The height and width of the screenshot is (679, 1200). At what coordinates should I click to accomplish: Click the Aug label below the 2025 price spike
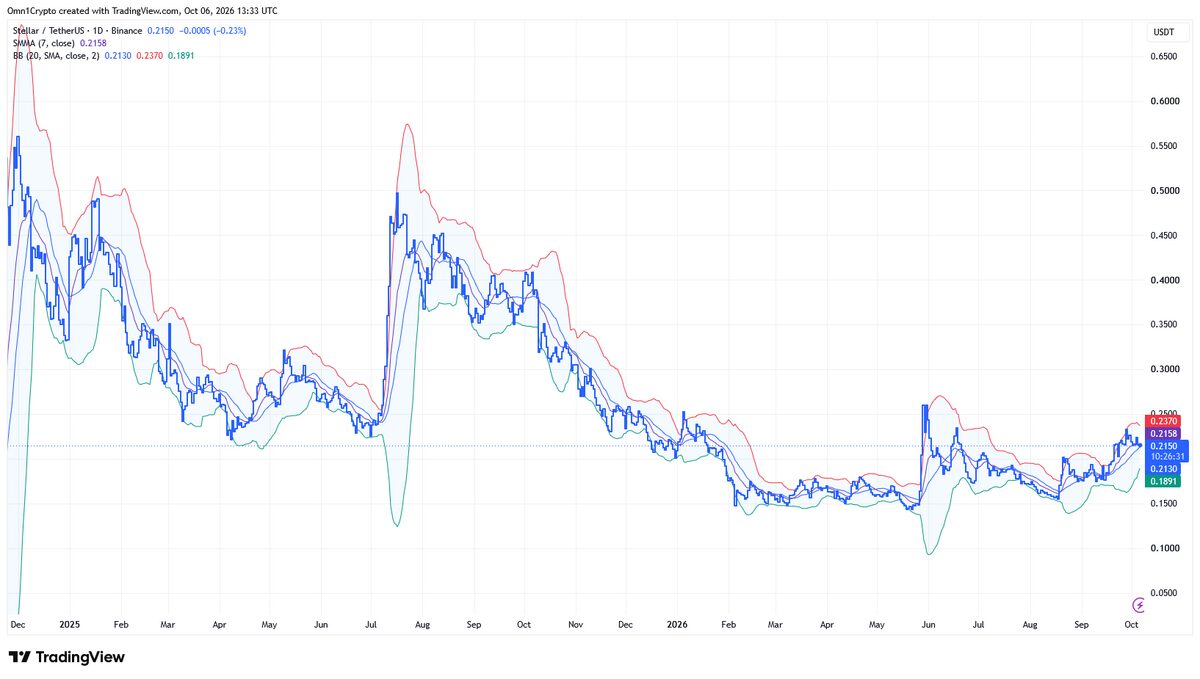point(422,623)
